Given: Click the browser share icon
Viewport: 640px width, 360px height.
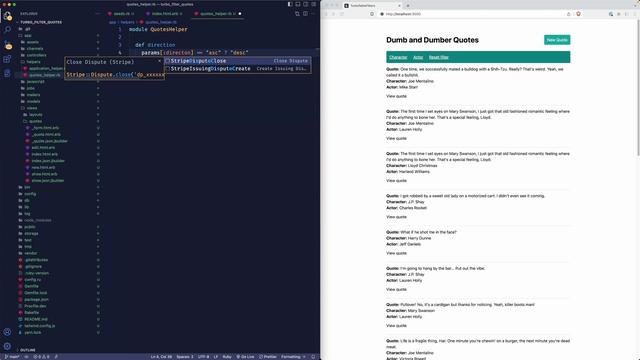Looking at the screenshot, I should 569,14.
